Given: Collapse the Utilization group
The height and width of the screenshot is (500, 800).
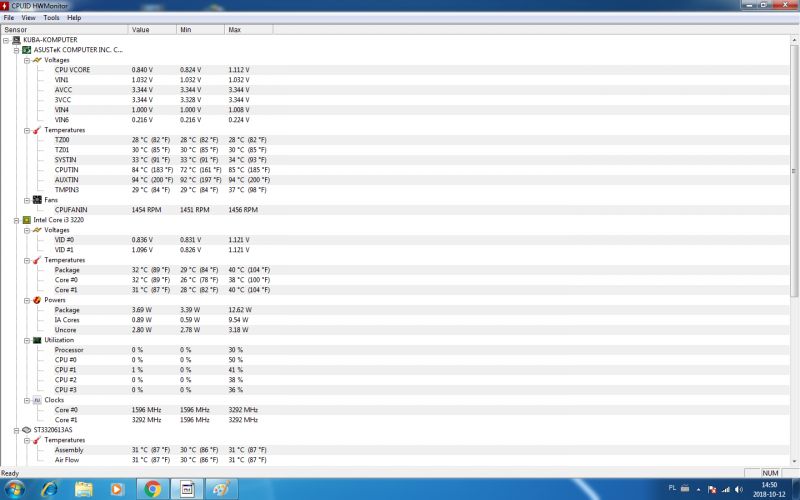Looking at the screenshot, I should pos(27,340).
